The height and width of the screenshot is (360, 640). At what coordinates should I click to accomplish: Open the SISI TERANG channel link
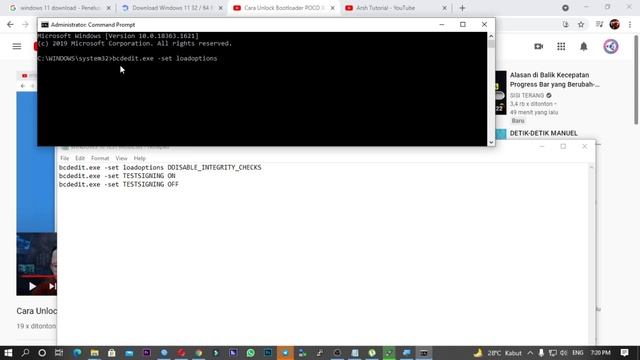pos(527,96)
